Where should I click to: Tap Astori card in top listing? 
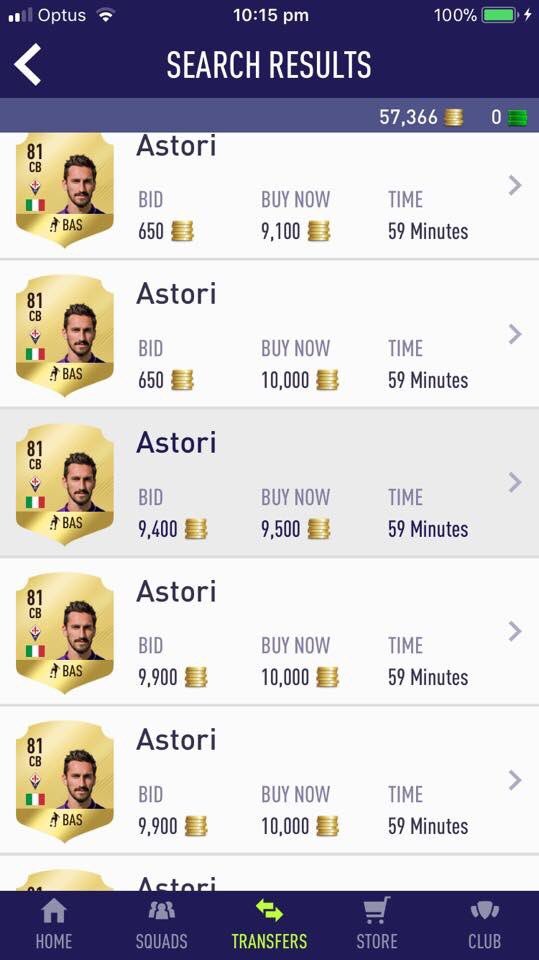tap(65, 190)
